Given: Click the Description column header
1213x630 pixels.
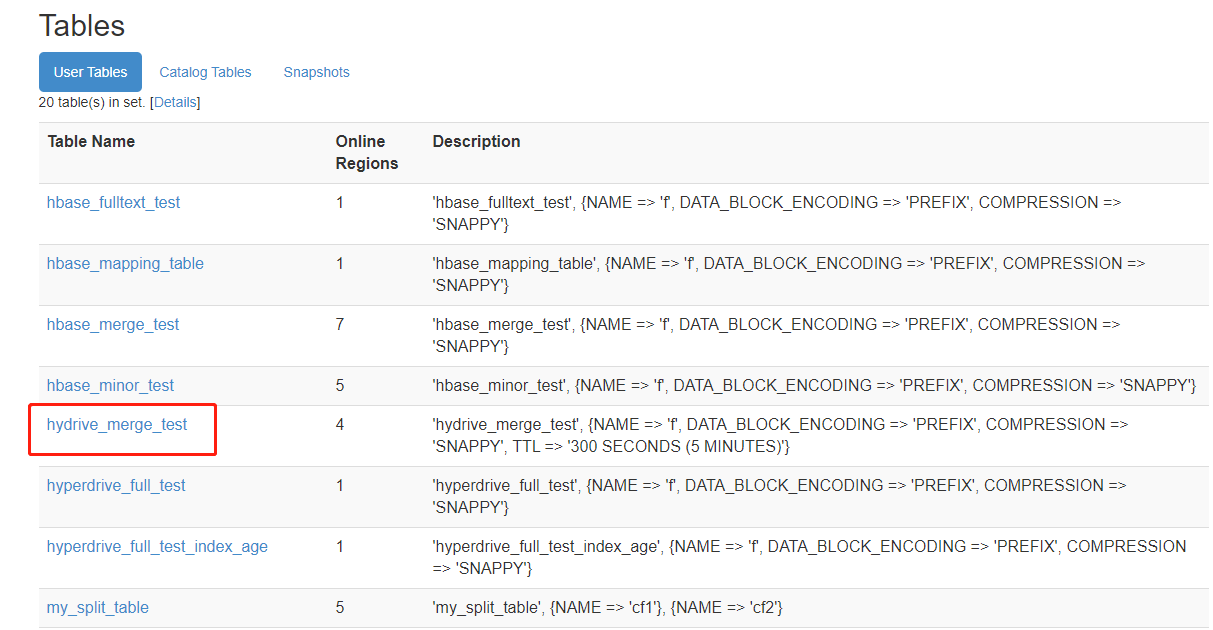Looking at the screenshot, I should click(476, 141).
